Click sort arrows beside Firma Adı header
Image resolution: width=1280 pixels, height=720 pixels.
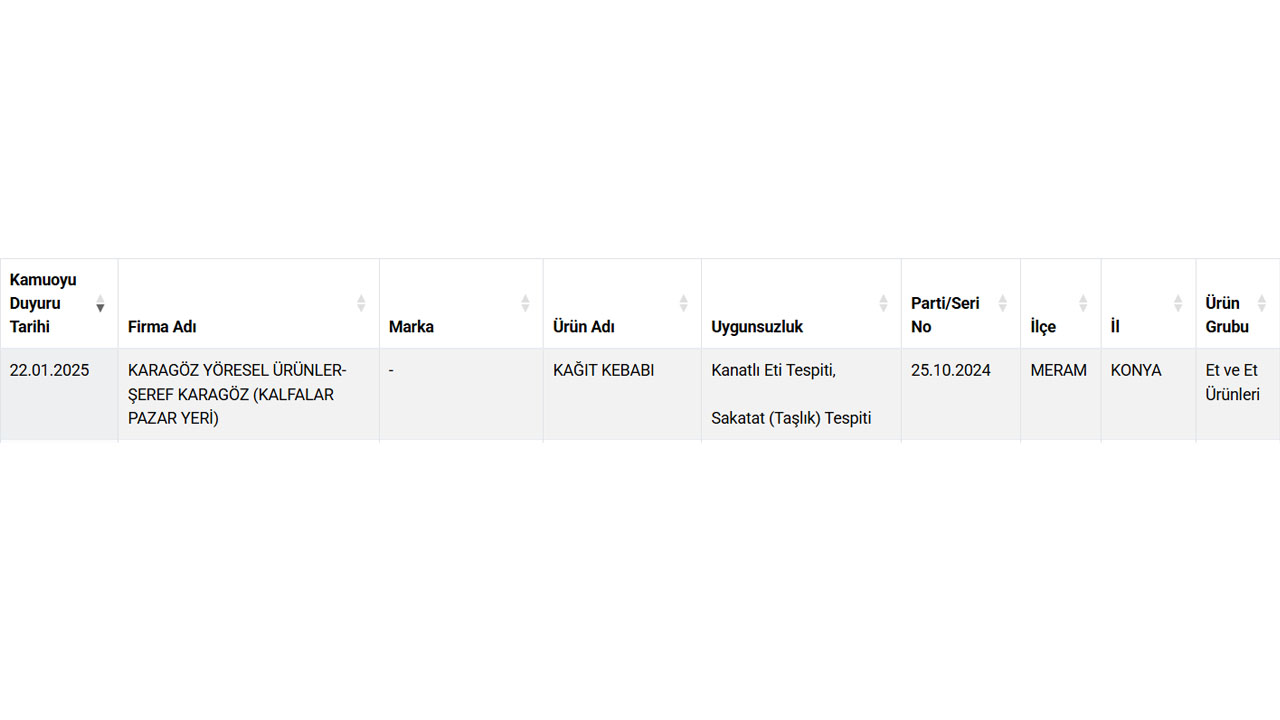[x=361, y=303]
